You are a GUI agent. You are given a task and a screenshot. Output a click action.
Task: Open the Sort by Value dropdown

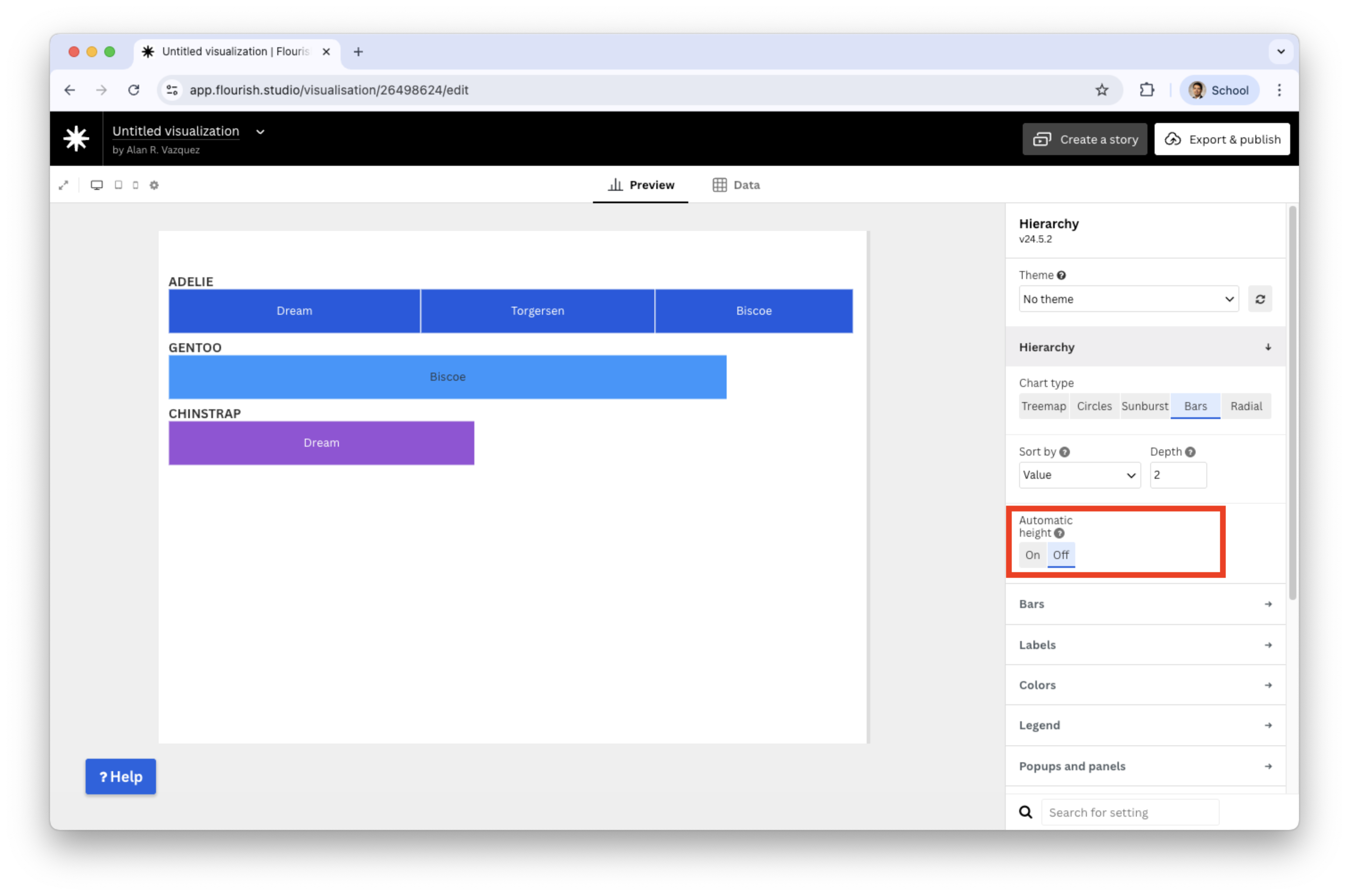click(1079, 475)
